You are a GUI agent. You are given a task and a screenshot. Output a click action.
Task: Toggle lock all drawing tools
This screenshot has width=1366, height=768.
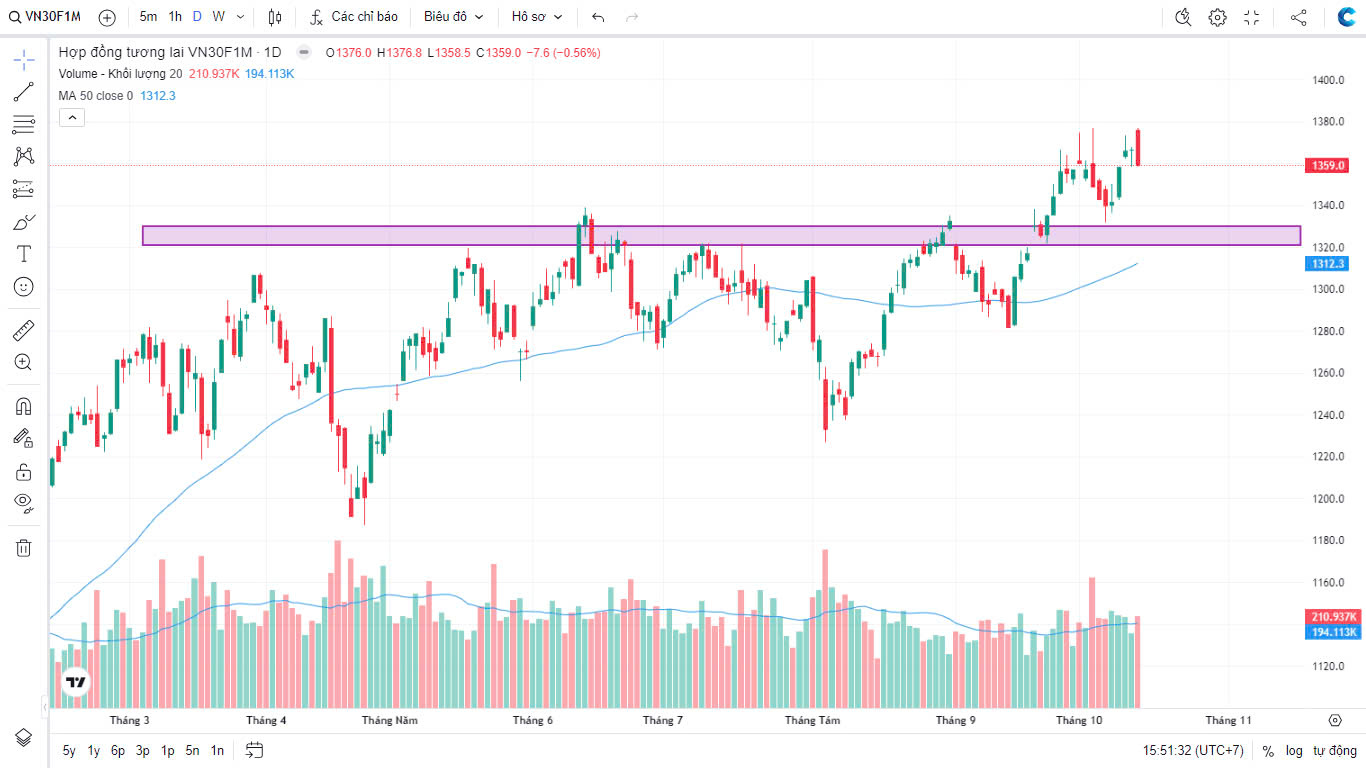point(24,471)
